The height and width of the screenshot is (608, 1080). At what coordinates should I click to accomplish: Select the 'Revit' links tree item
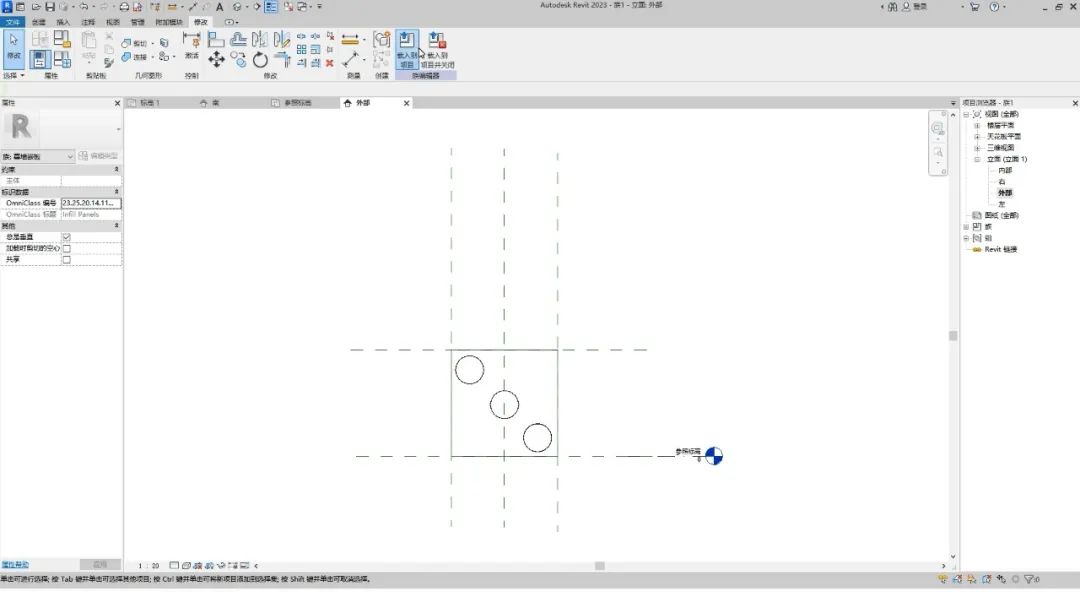point(1000,249)
